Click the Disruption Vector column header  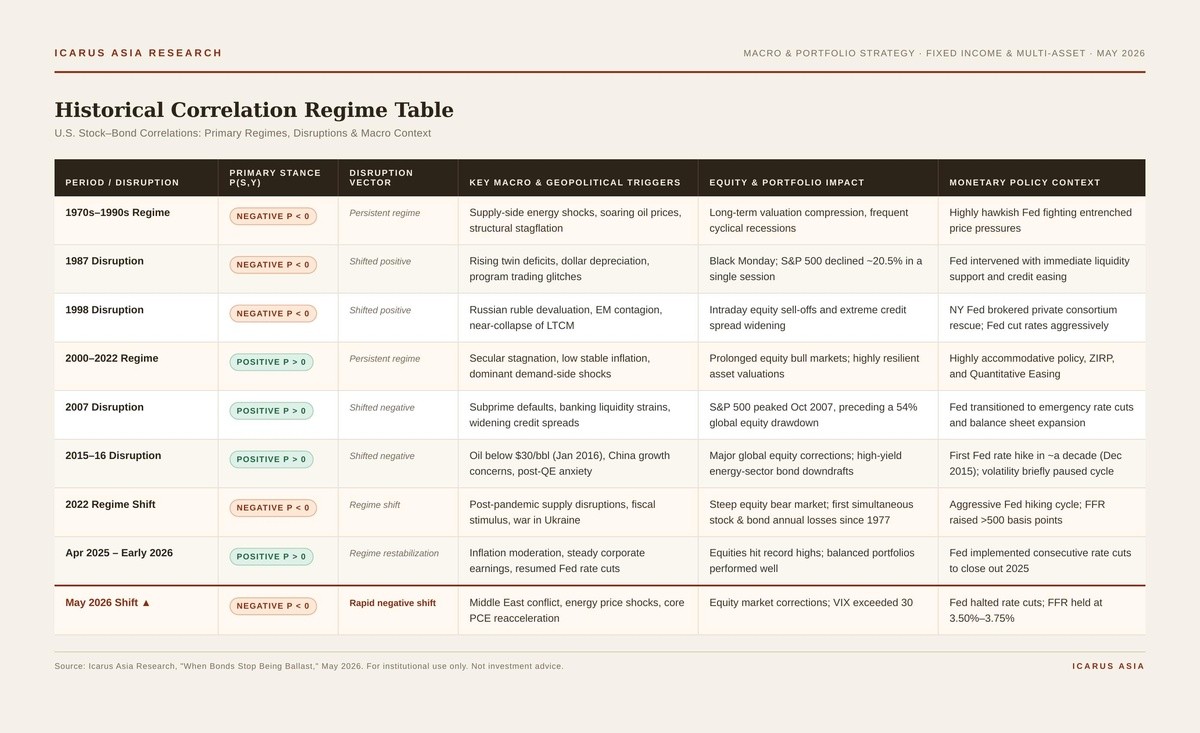click(x=381, y=178)
